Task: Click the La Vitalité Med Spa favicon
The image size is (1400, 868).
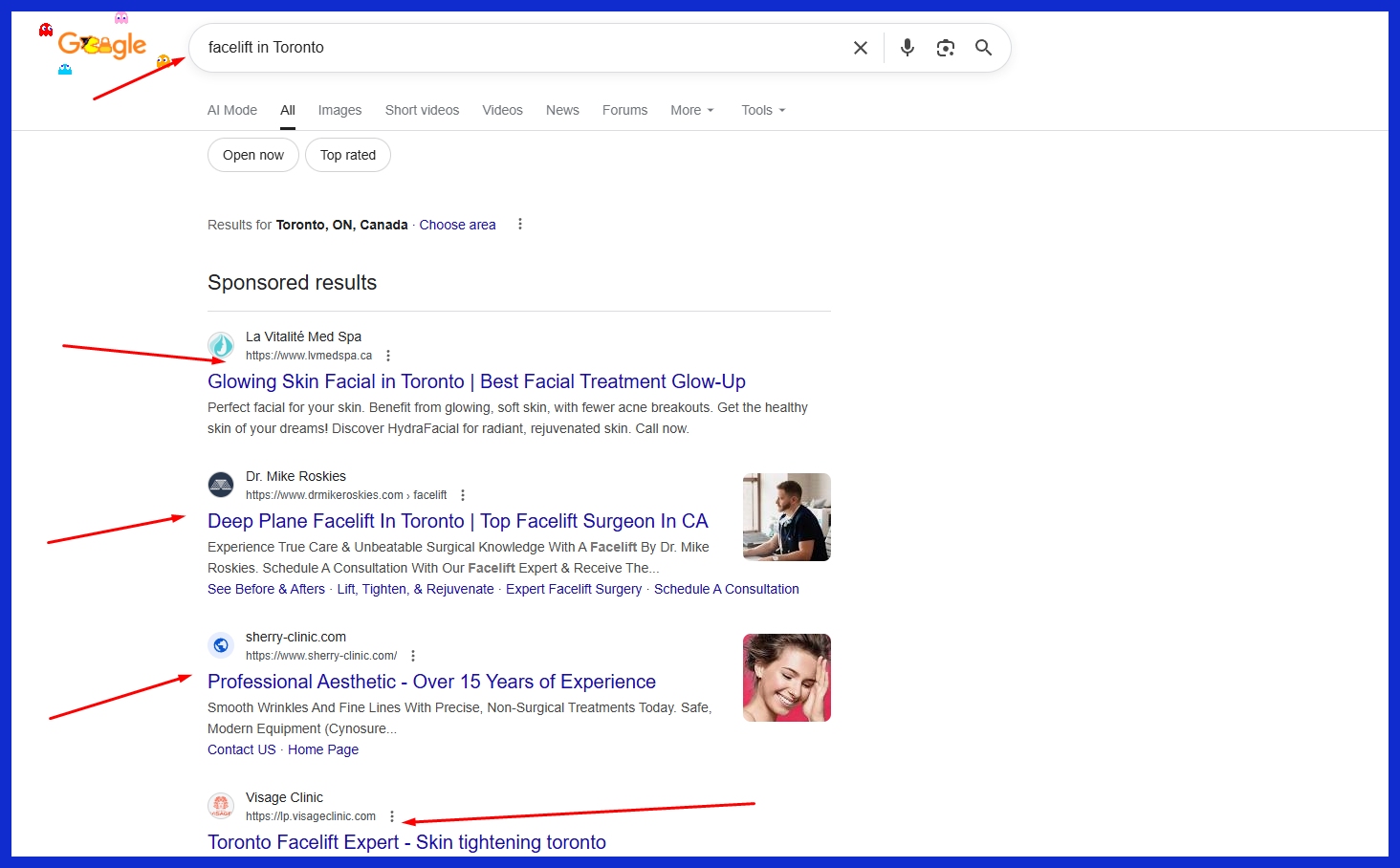Action: tap(221, 345)
